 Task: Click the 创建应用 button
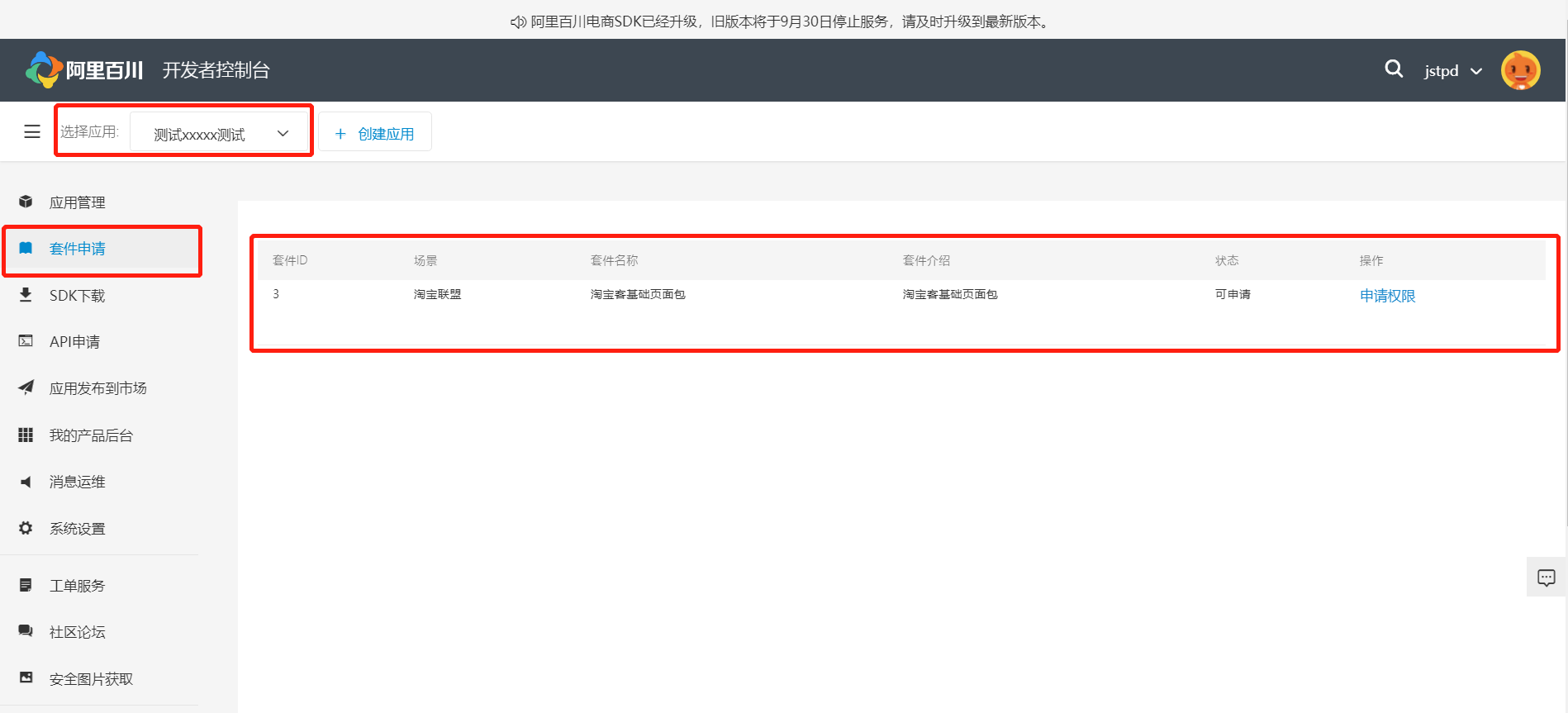click(x=375, y=132)
